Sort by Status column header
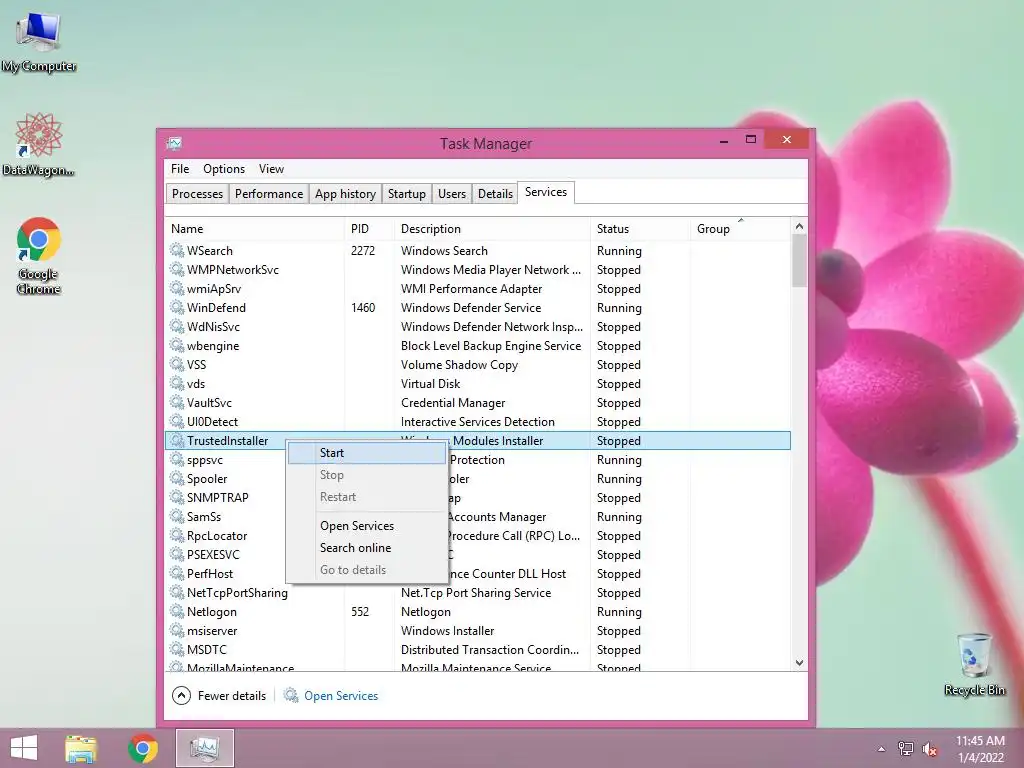Viewport: 1024px width, 768px height. pyautogui.click(x=641, y=229)
